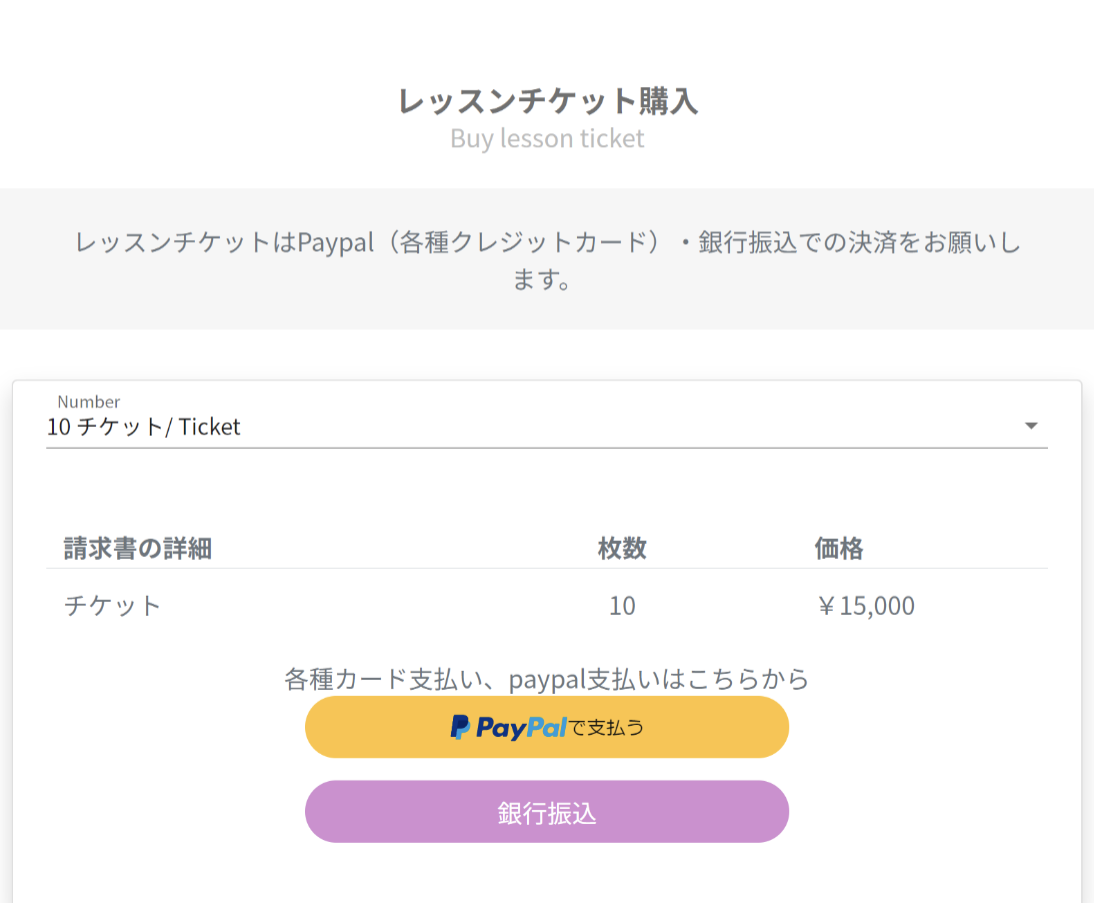1094x918 pixels.
Task: Click the small Number field label
Action: pyautogui.click(x=89, y=402)
